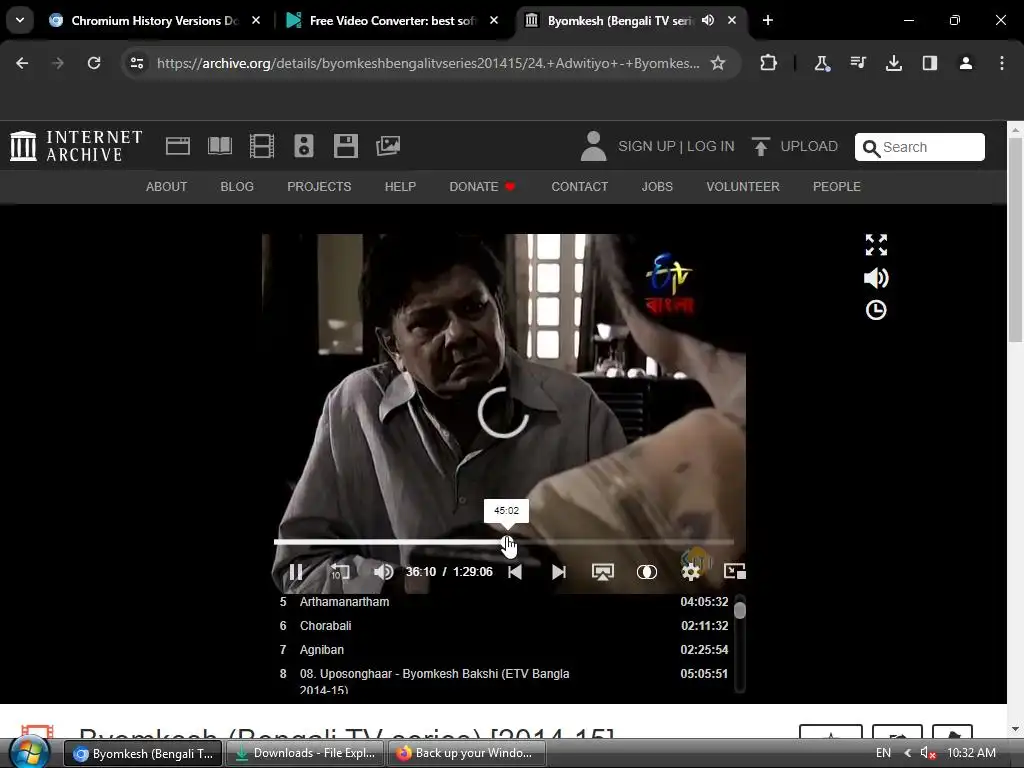Go to Internet Archive home logo
The height and width of the screenshot is (768, 1024).
[76, 146]
